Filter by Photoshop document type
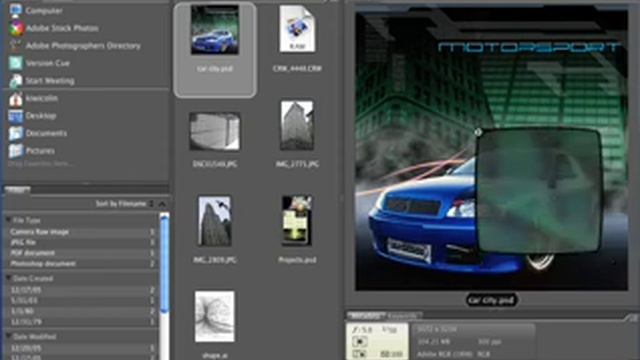The width and height of the screenshot is (640, 360). pos(81,264)
